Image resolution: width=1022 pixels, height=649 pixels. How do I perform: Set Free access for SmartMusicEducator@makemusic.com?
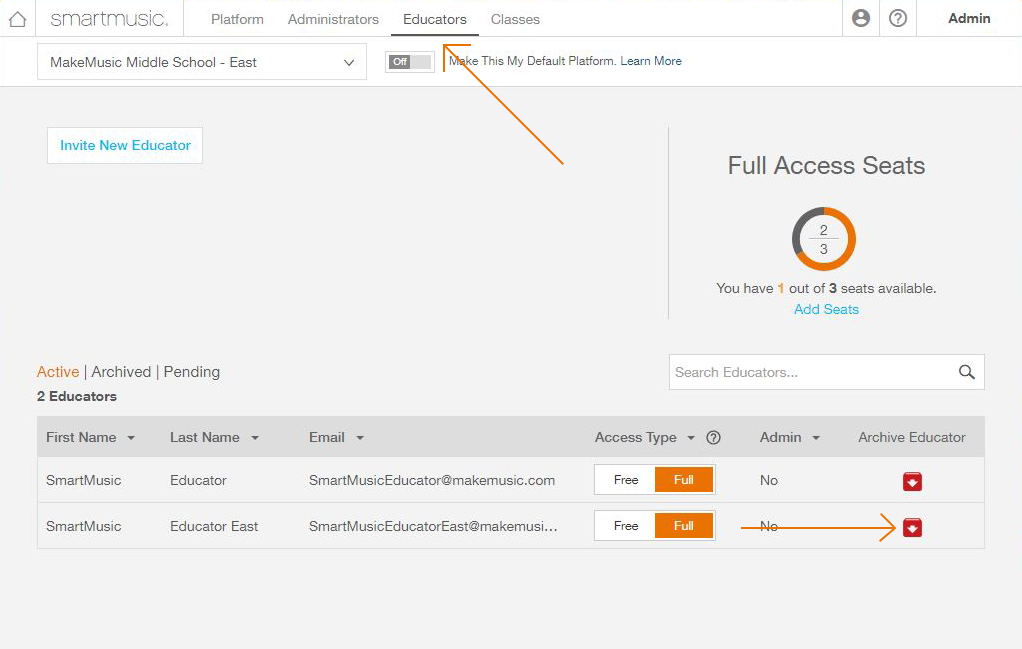coord(626,480)
